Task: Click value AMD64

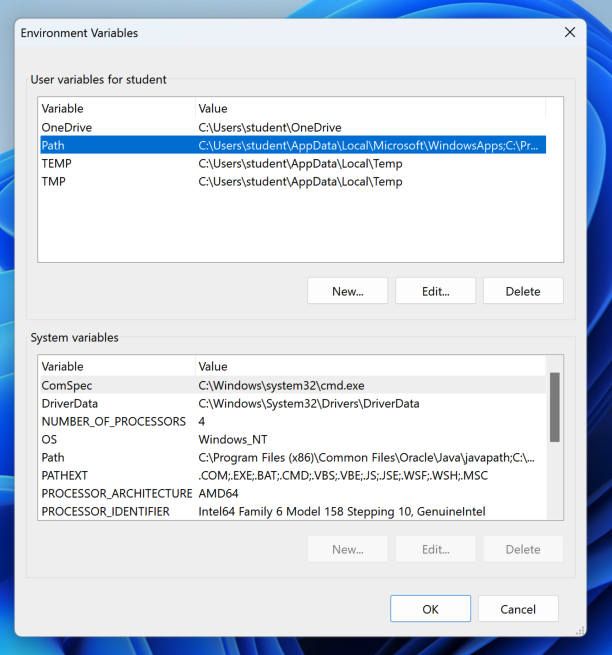Action: [218, 493]
